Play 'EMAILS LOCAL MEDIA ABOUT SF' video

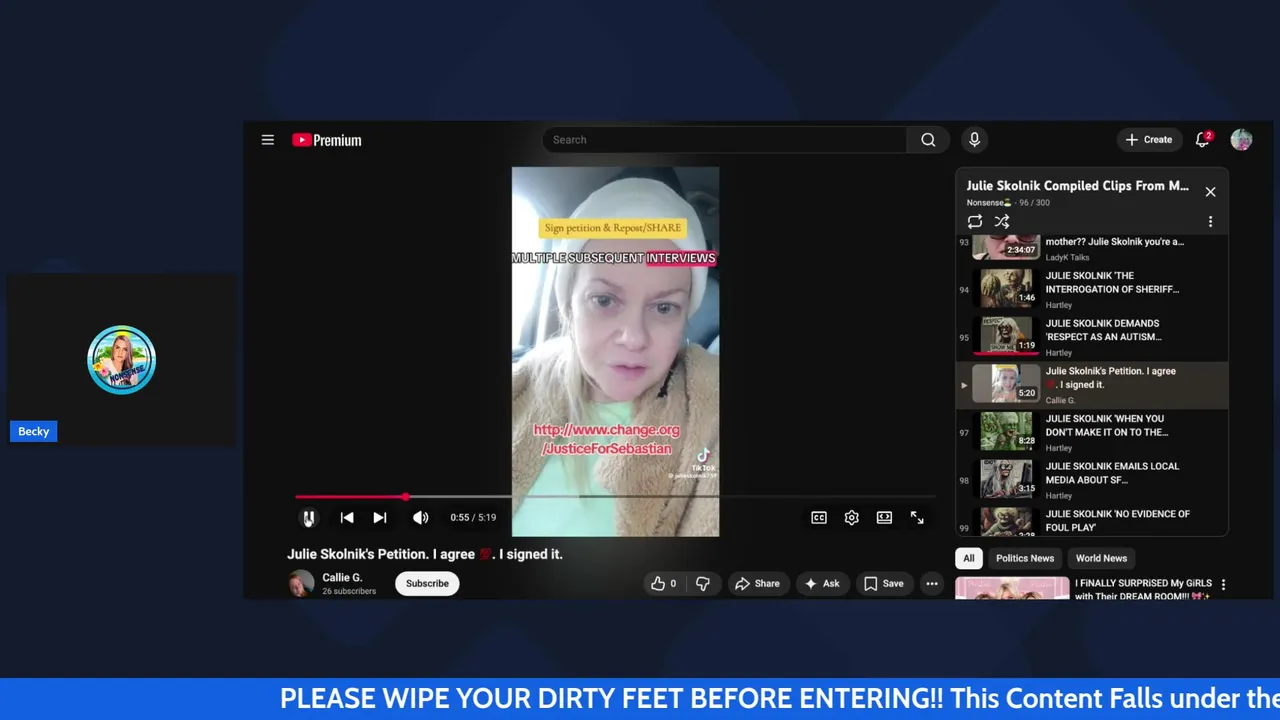[1091, 480]
